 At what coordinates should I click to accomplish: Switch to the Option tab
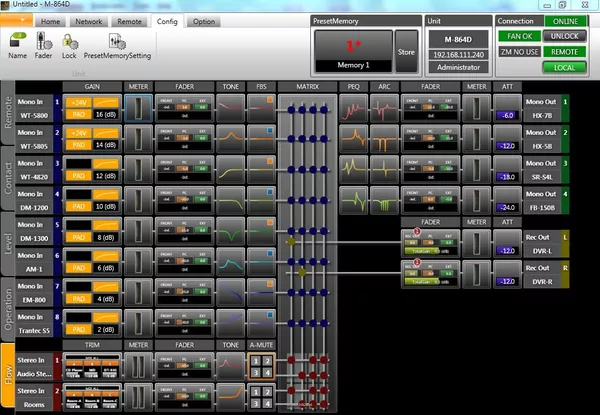(204, 21)
